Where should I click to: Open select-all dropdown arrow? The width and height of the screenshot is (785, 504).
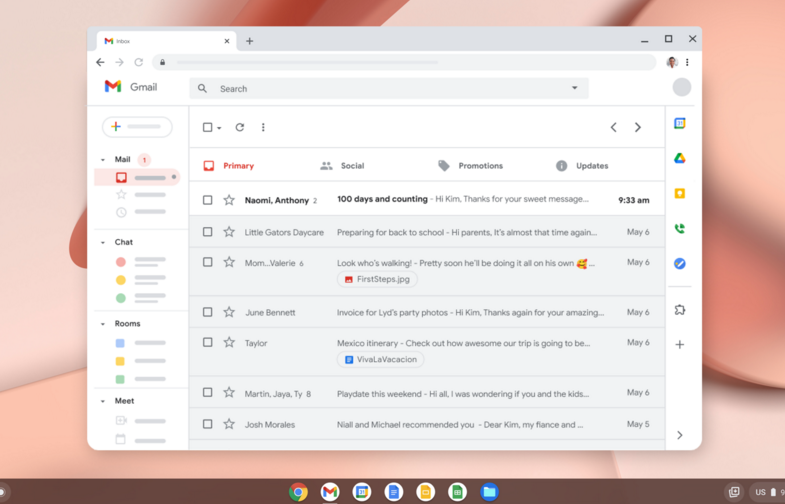[x=219, y=128]
